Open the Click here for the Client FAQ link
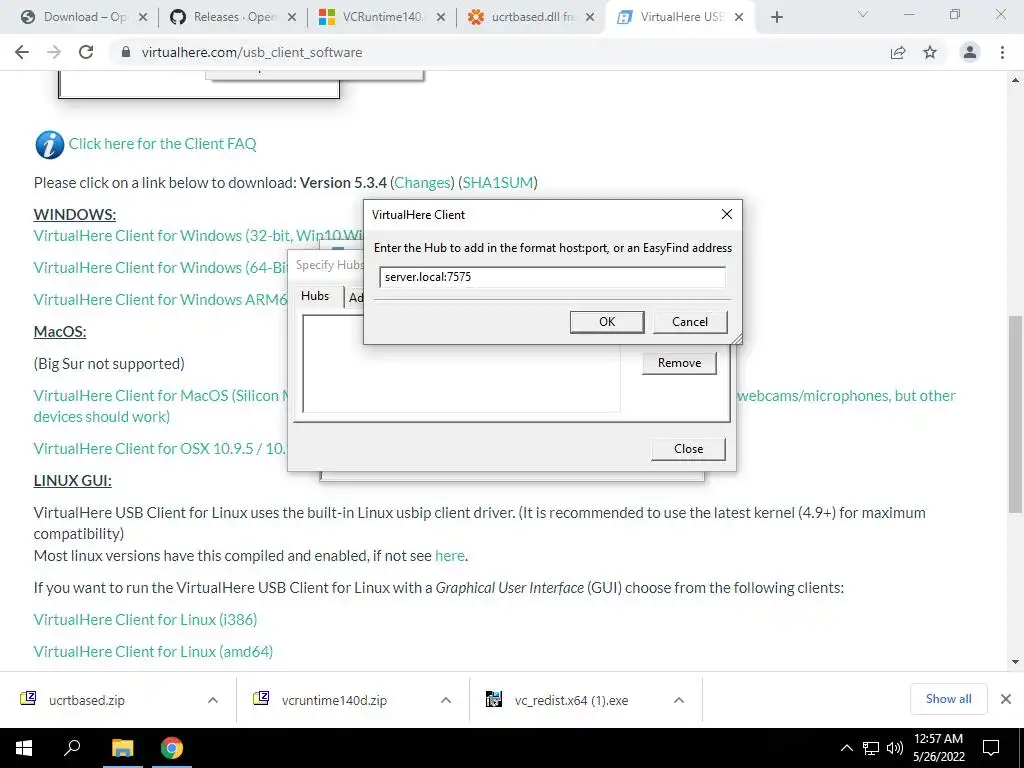This screenshot has width=1024, height=768. coord(163,144)
